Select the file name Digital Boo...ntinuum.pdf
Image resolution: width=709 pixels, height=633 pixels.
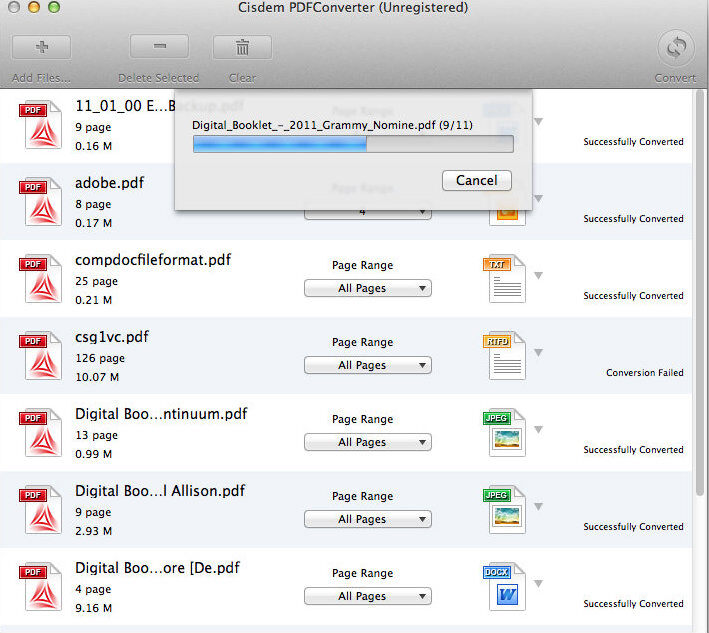coord(161,414)
